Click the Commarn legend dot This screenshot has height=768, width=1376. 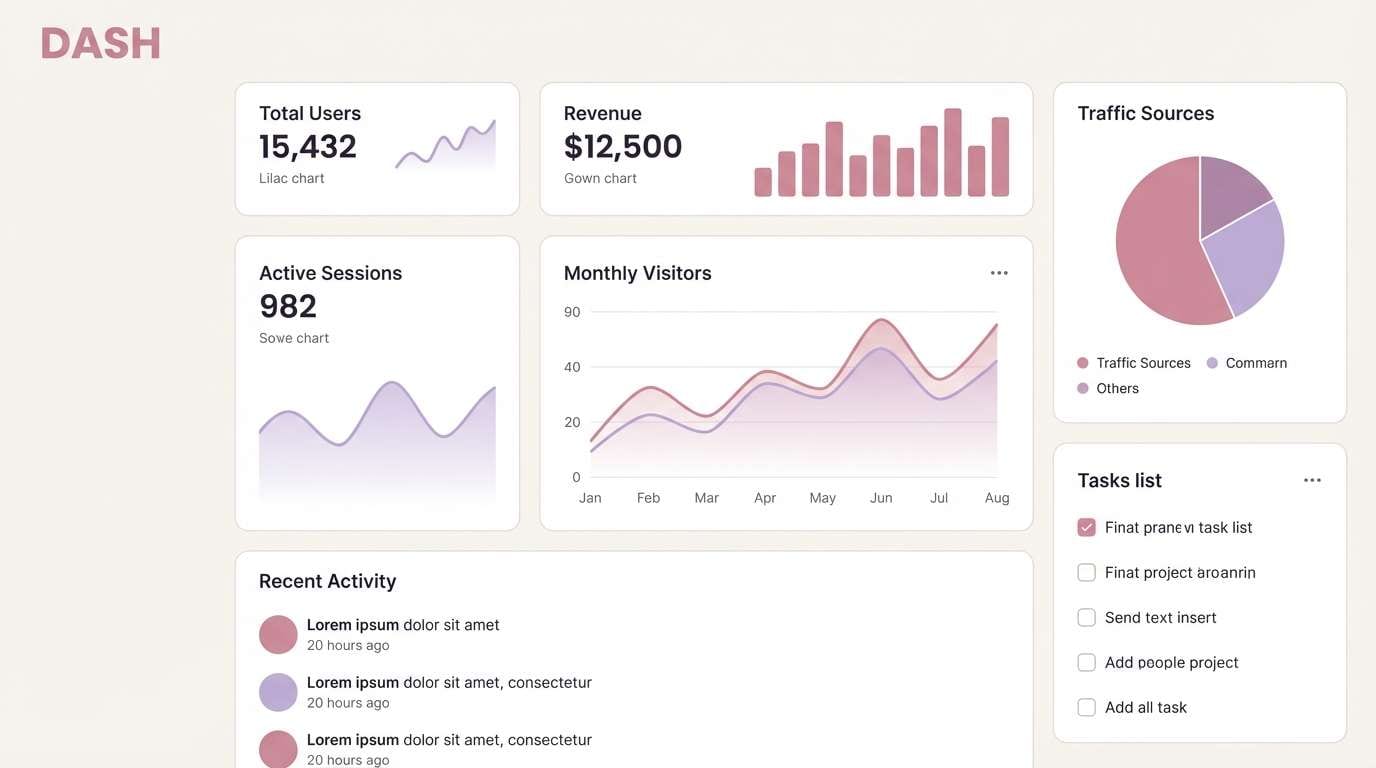click(x=1211, y=361)
